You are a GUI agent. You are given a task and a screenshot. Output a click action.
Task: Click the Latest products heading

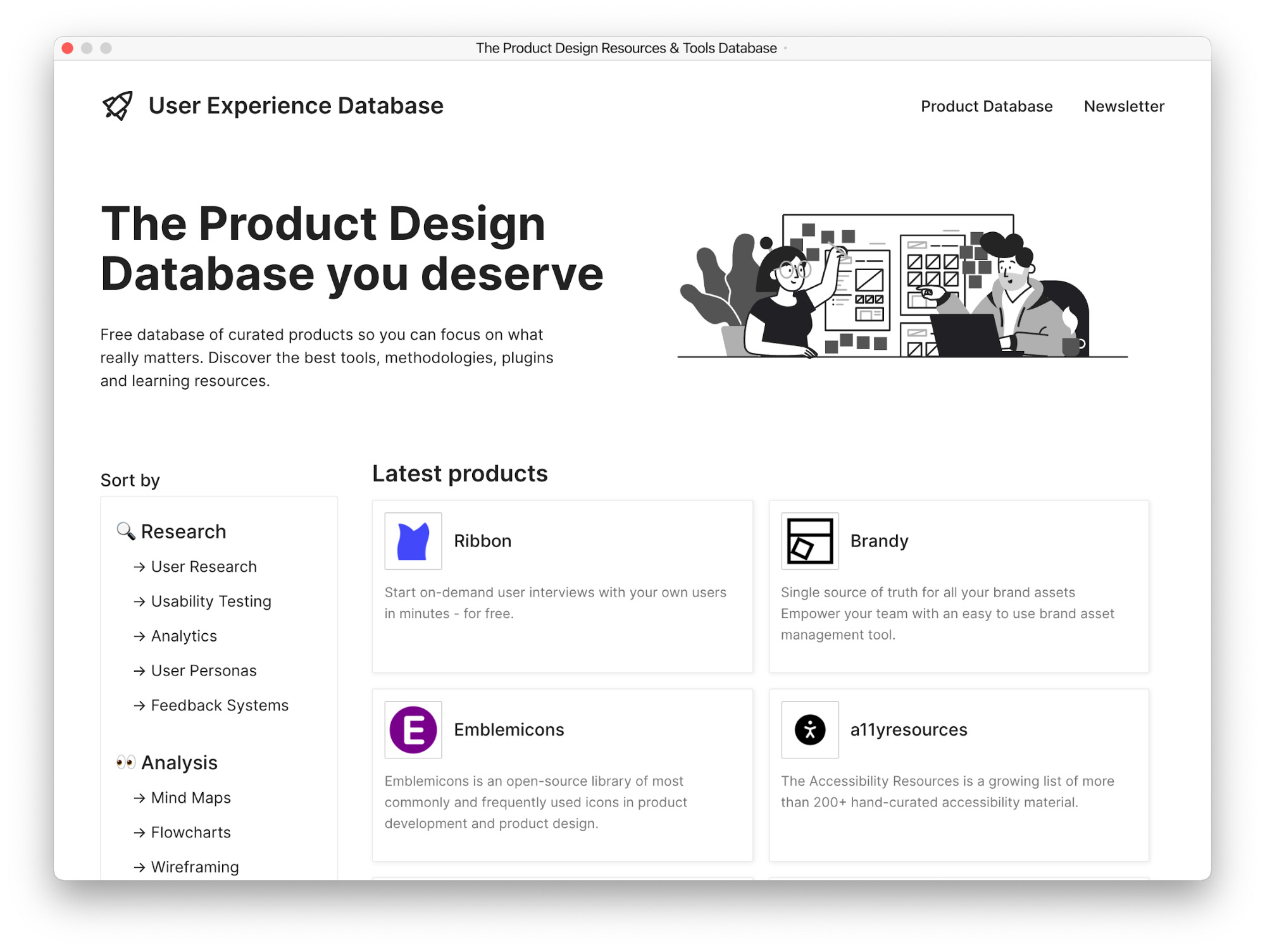point(459,473)
